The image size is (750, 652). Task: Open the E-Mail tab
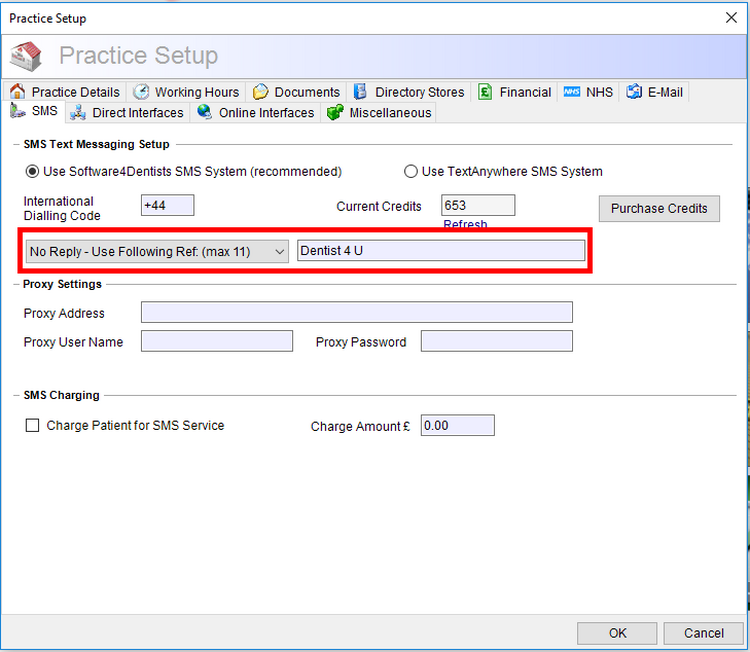pos(655,92)
